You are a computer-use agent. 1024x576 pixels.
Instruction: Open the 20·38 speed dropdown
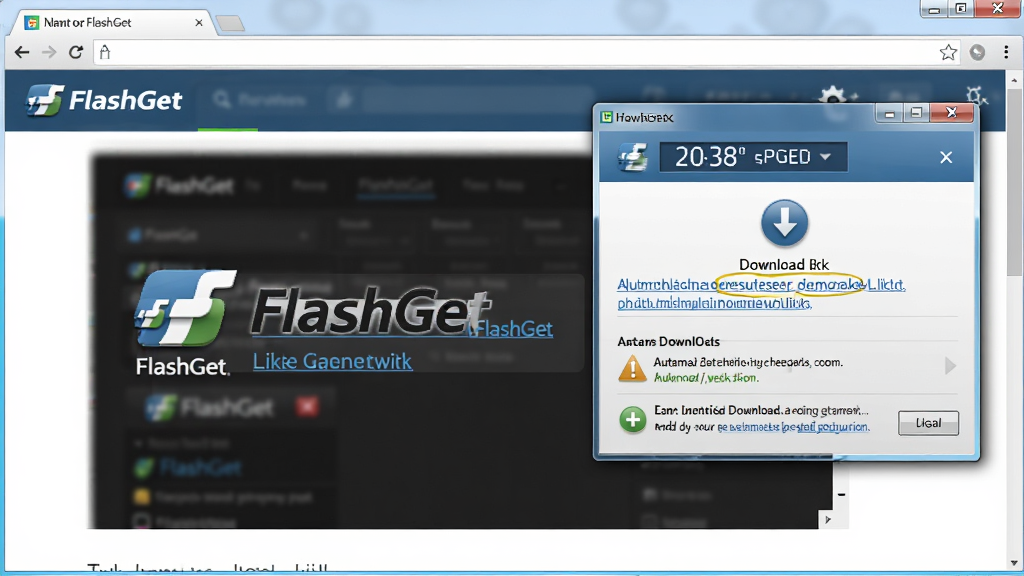click(753, 157)
